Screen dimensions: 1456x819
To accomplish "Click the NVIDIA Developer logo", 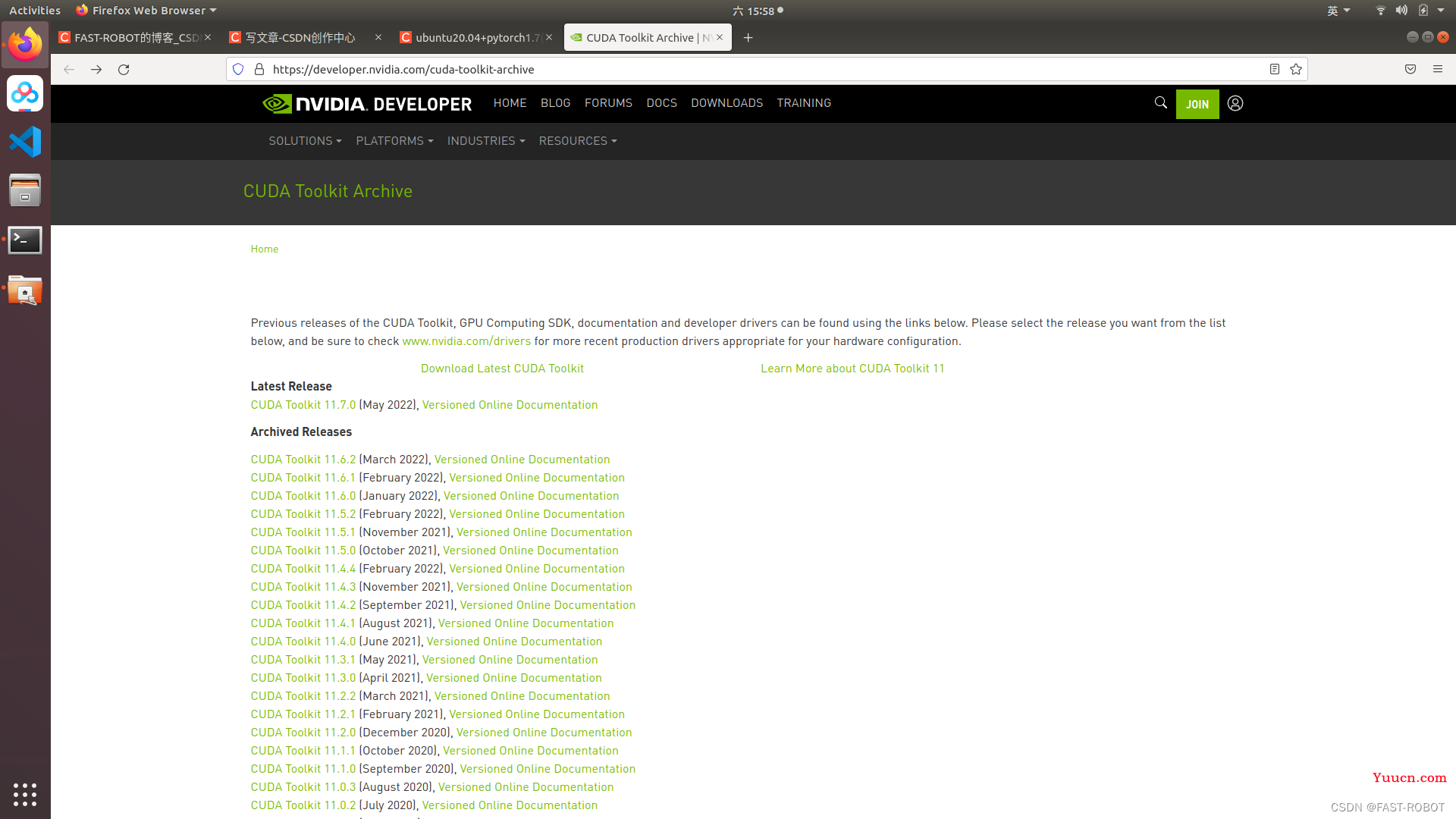I will [x=367, y=103].
